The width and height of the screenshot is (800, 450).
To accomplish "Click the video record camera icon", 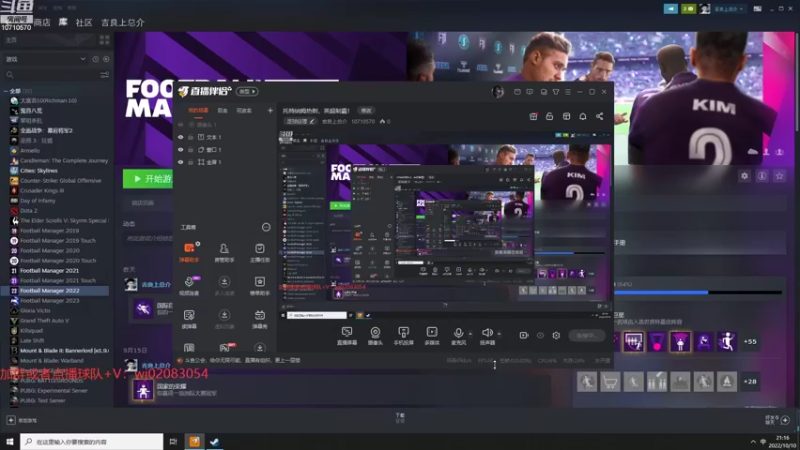I will [x=523, y=335].
